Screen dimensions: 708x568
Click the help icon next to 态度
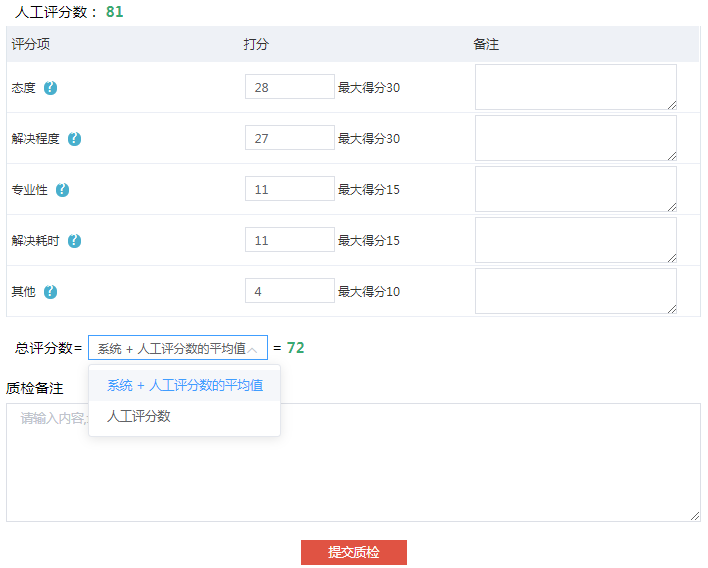(x=51, y=88)
